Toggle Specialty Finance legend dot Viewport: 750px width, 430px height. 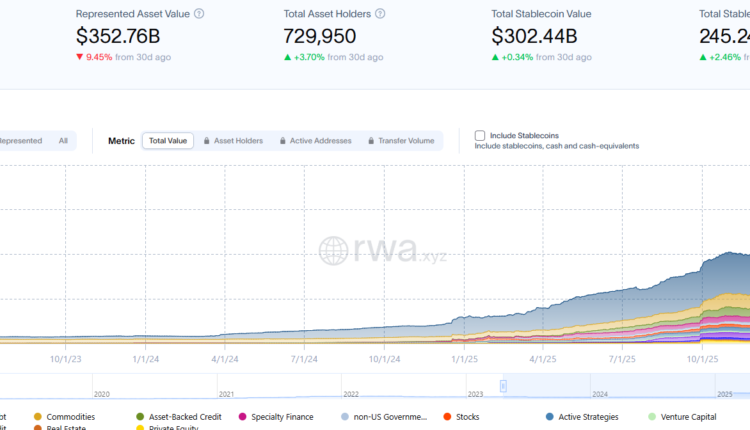point(243,417)
